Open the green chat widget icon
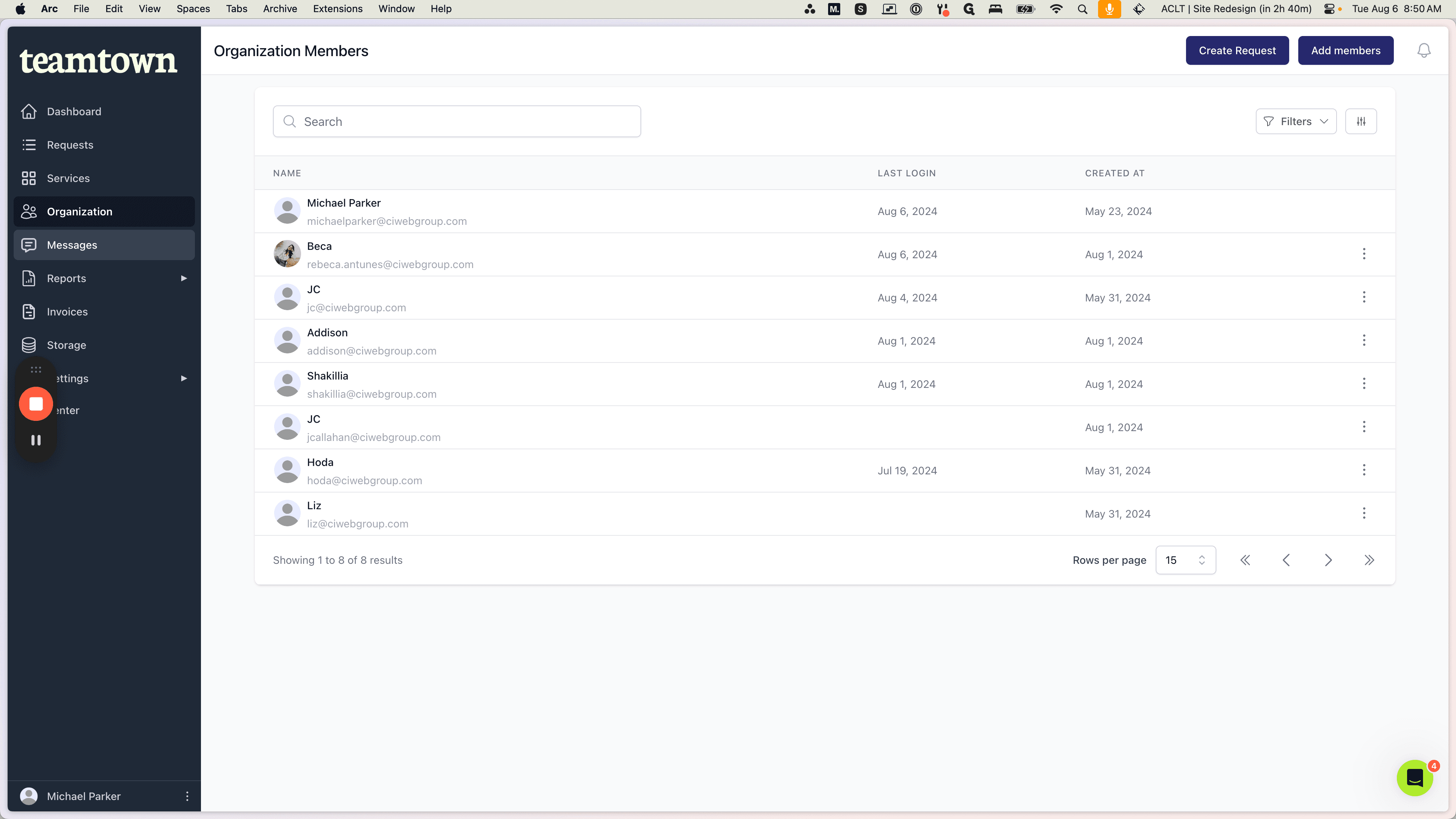Image resolution: width=1456 pixels, height=819 pixels. coord(1415,778)
